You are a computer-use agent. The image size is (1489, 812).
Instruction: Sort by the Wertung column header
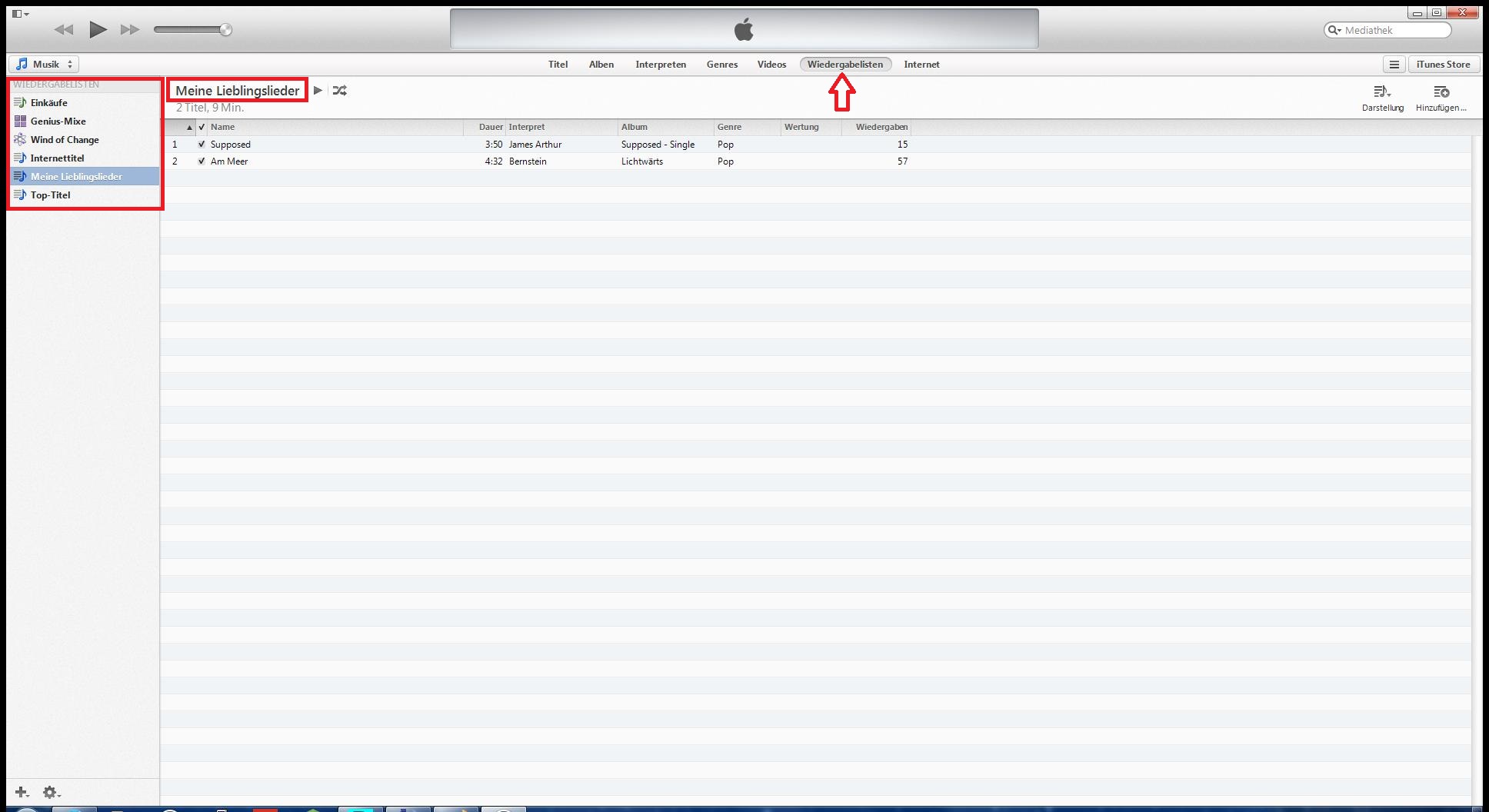811,127
